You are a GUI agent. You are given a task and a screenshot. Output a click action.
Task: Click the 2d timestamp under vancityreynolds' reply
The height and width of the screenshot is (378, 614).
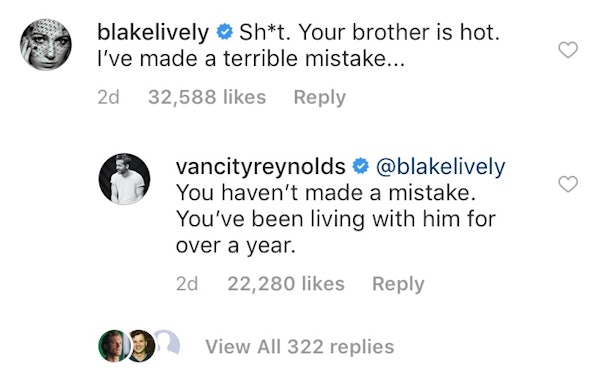point(187,284)
